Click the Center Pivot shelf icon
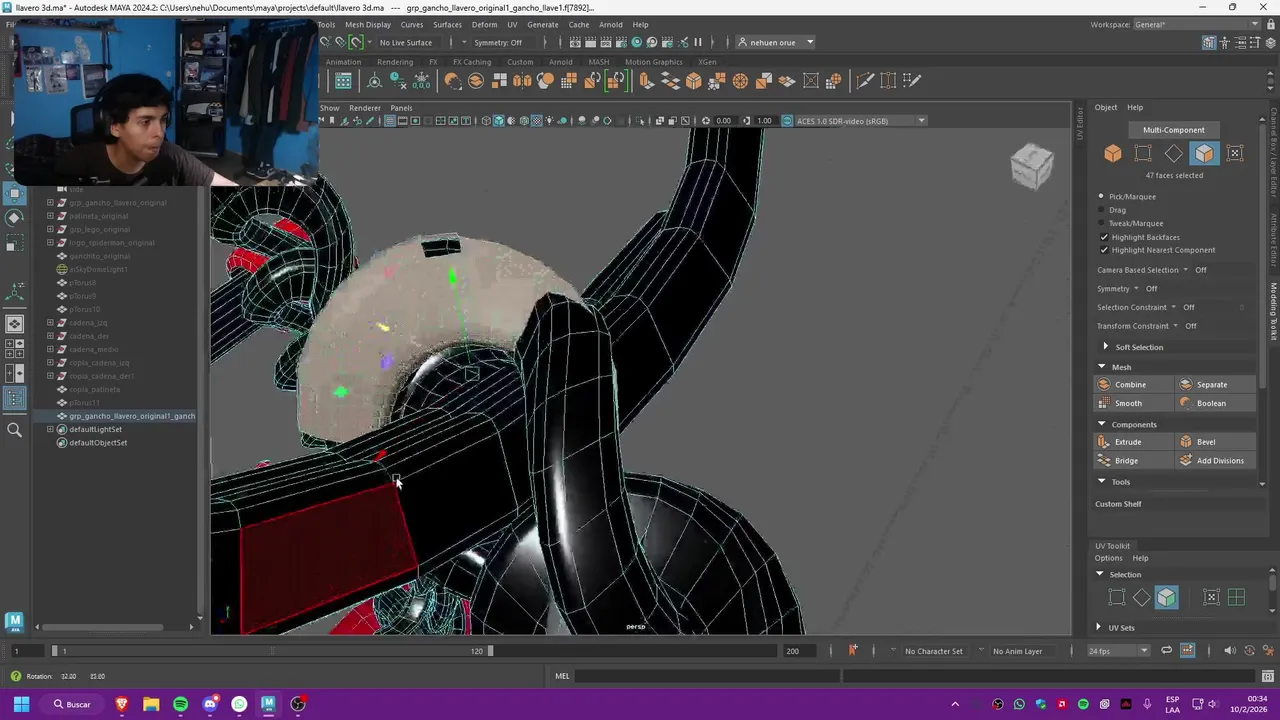 [374, 81]
